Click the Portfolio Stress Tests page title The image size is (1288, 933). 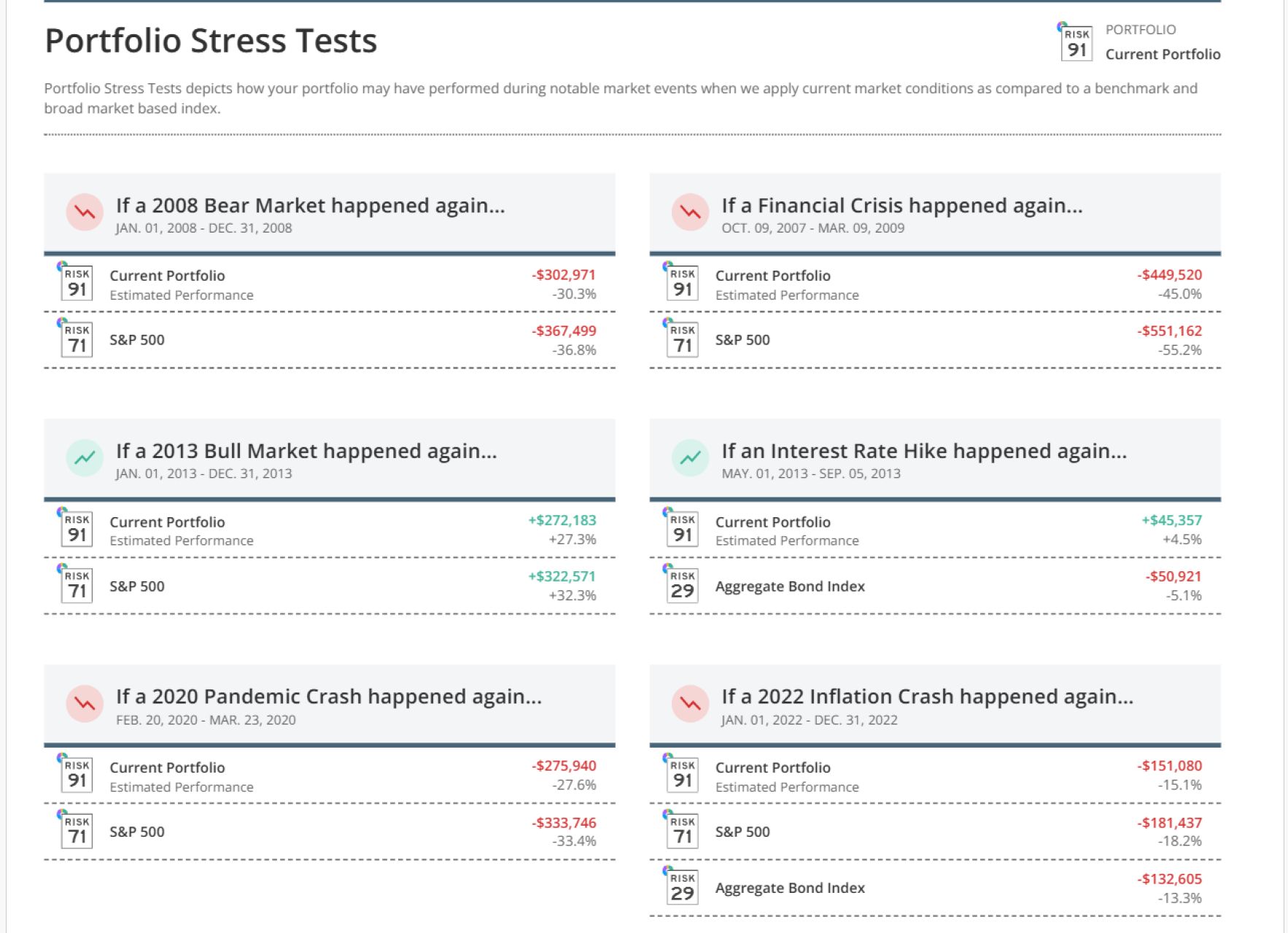point(211,41)
